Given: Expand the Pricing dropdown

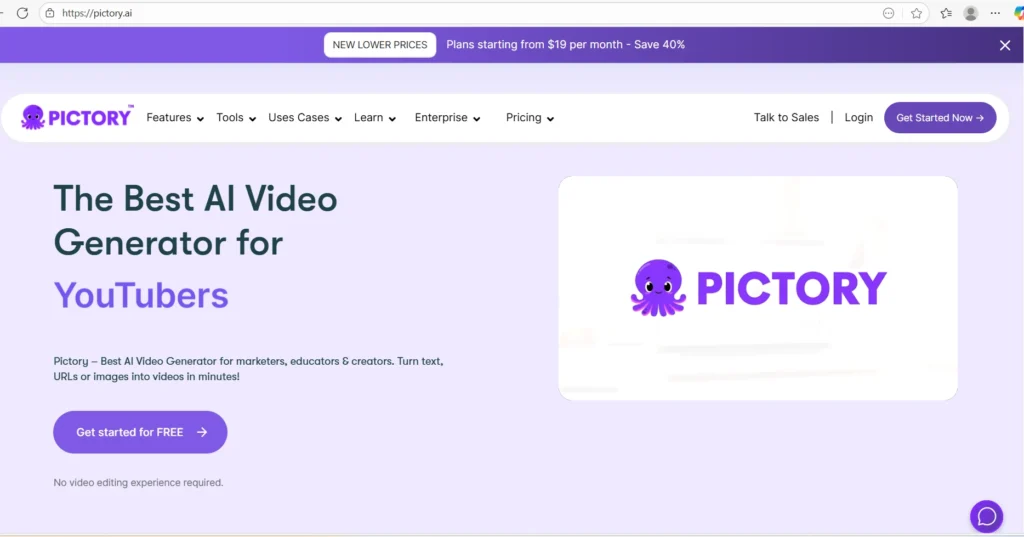Looking at the screenshot, I should [x=529, y=118].
